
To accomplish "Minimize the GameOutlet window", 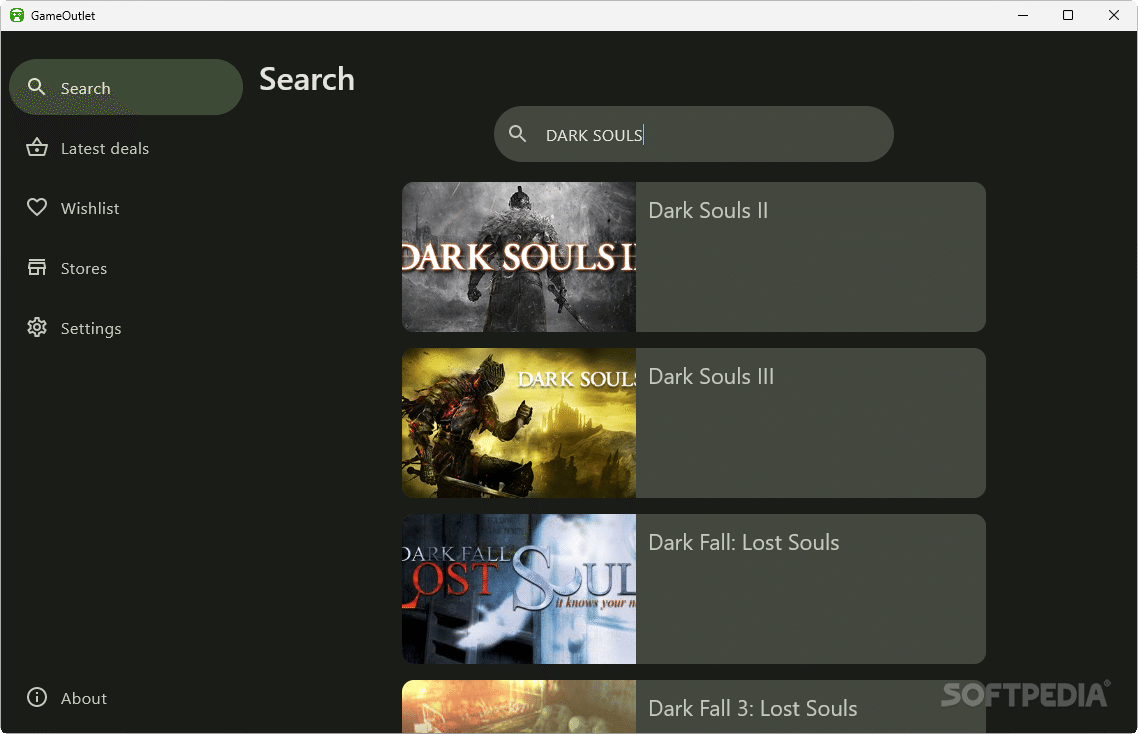I will click(x=1023, y=15).
